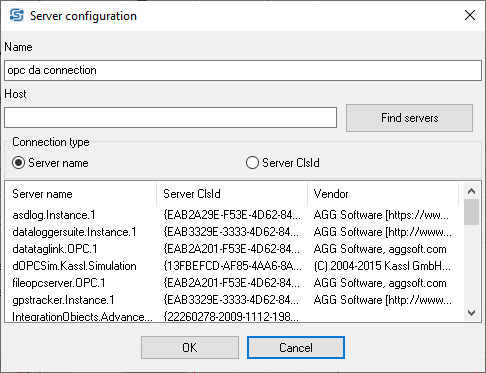This screenshot has height=373, width=486.
Task: Click ClsId {EAB2A29E-F53E-4D62-84... cell
Action: tap(232, 215)
